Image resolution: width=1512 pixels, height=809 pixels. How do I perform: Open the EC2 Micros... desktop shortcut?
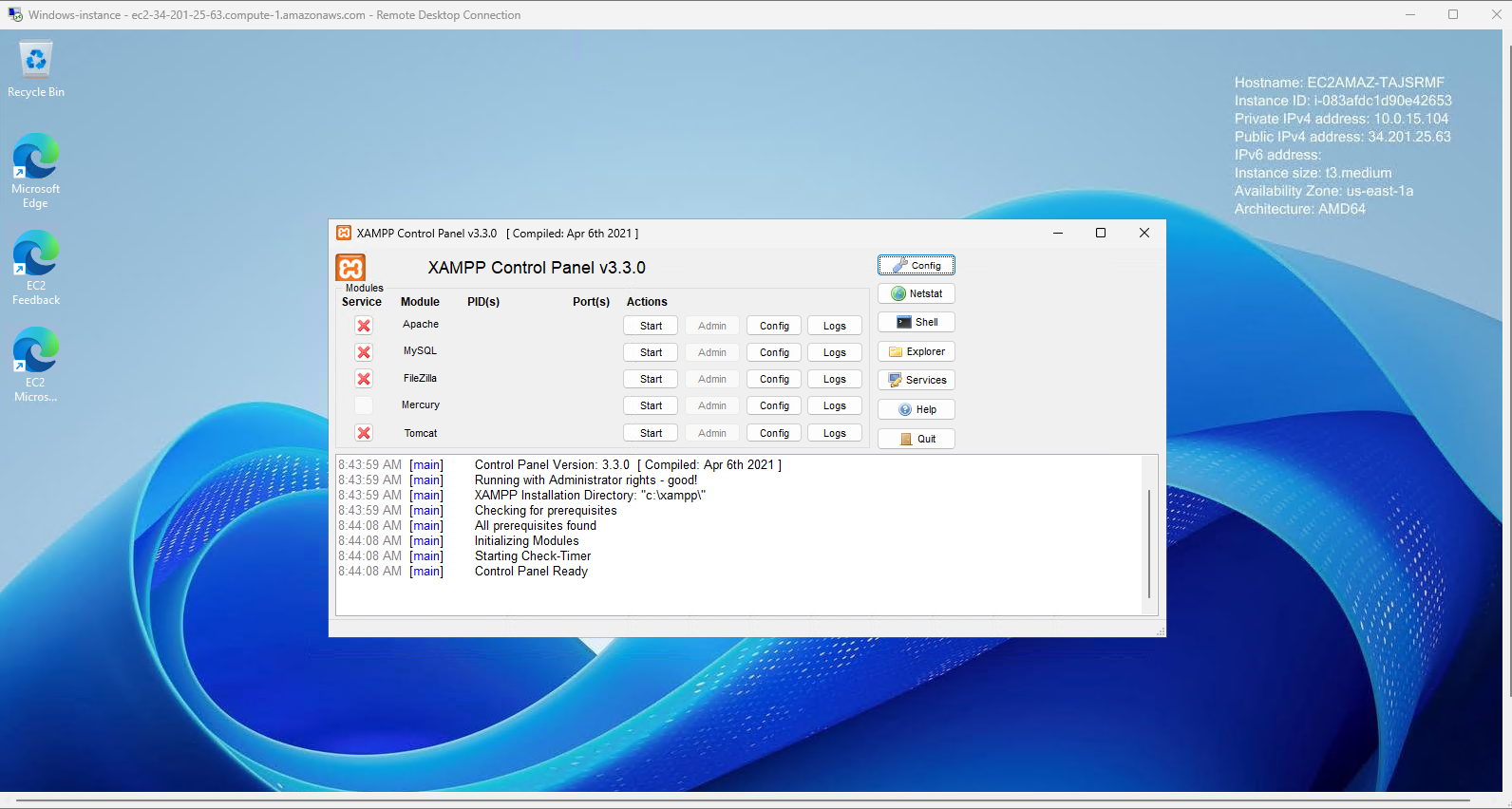tap(36, 365)
